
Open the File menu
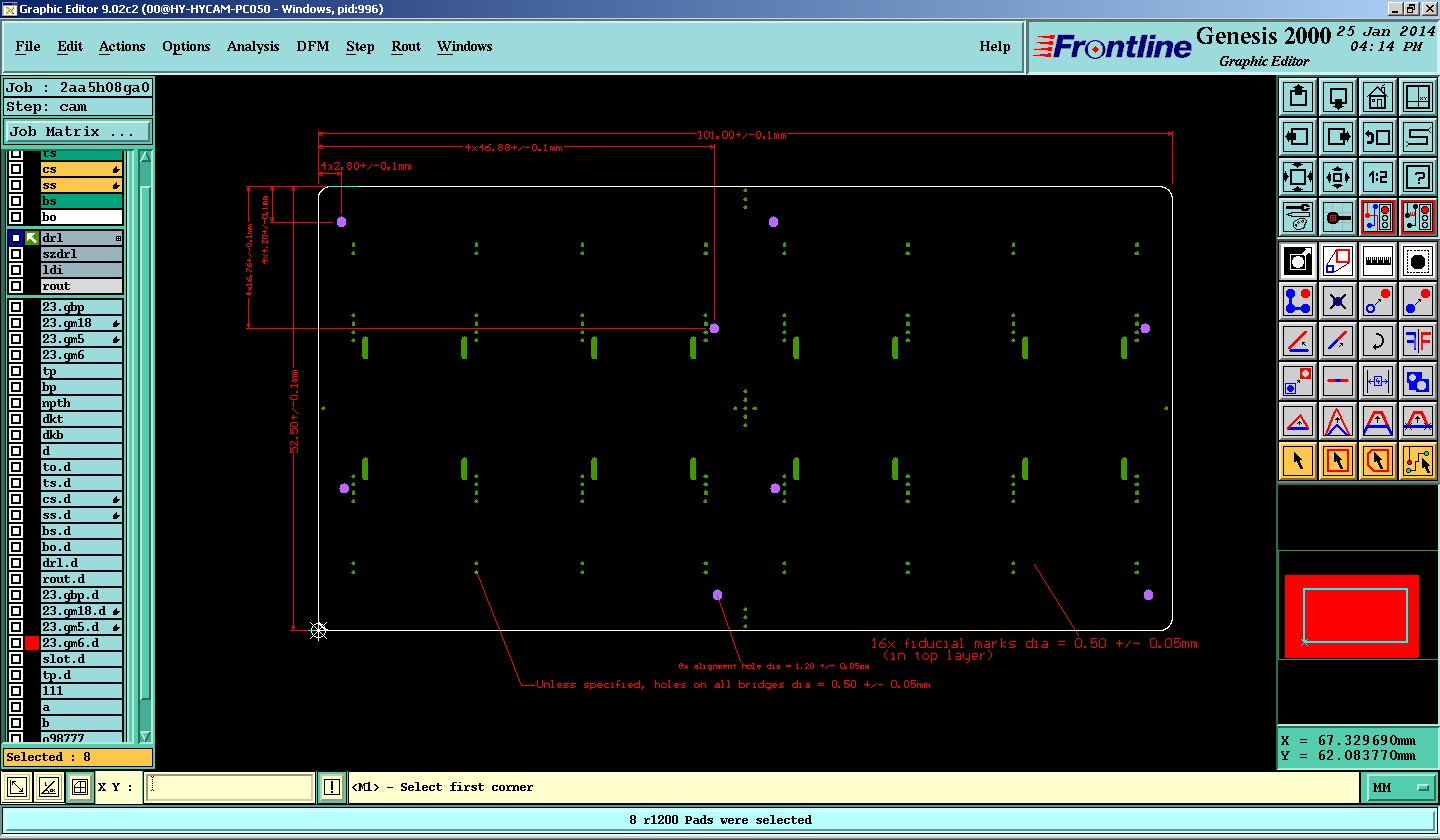pyautogui.click(x=28, y=46)
